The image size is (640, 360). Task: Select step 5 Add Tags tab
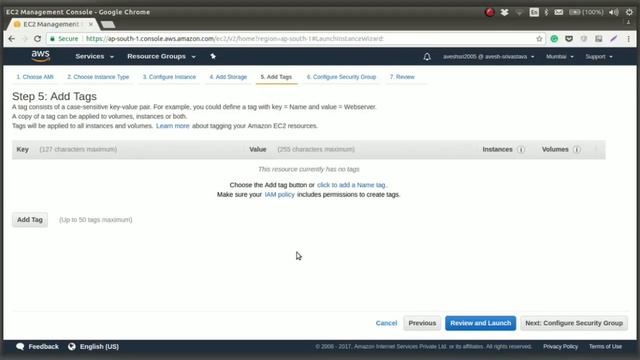pos(276,77)
